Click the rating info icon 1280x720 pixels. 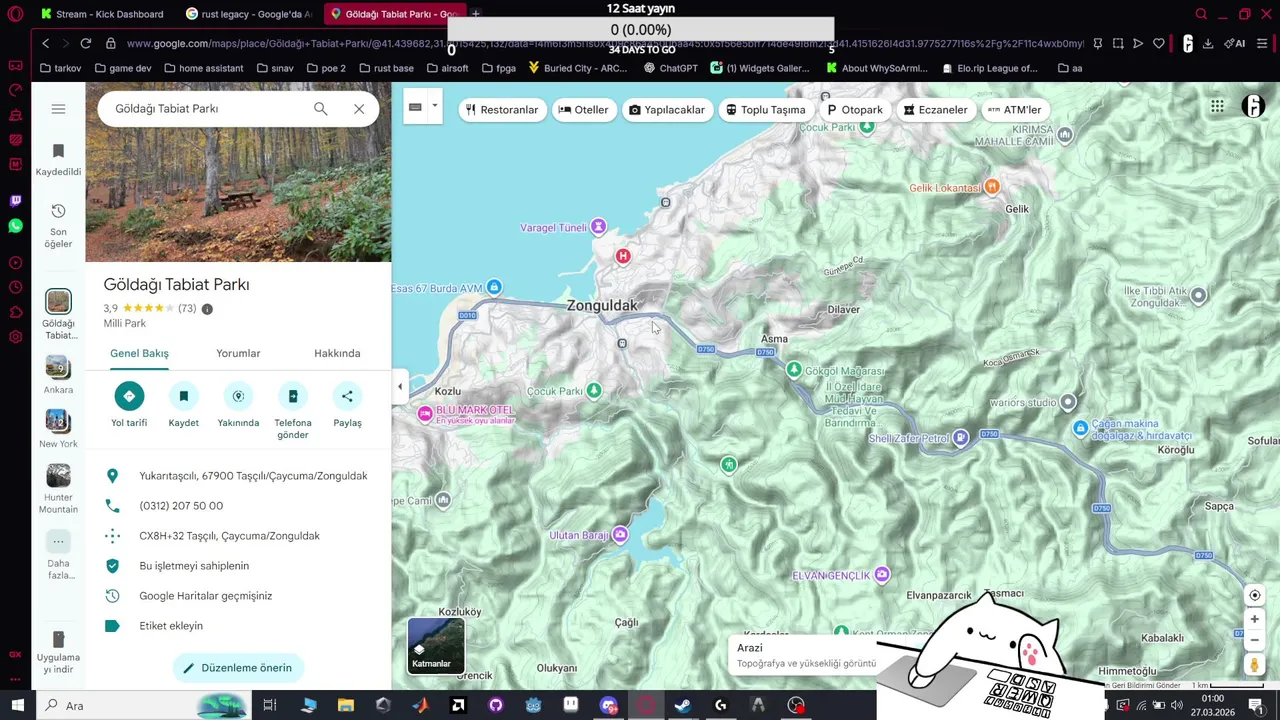click(207, 309)
